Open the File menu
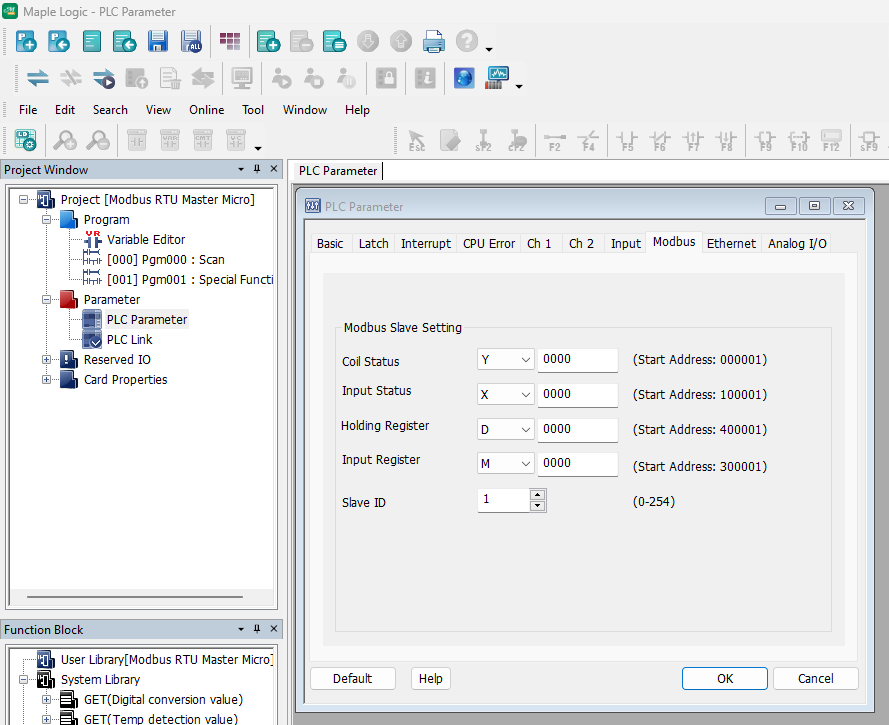The image size is (889, 725). (x=28, y=110)
